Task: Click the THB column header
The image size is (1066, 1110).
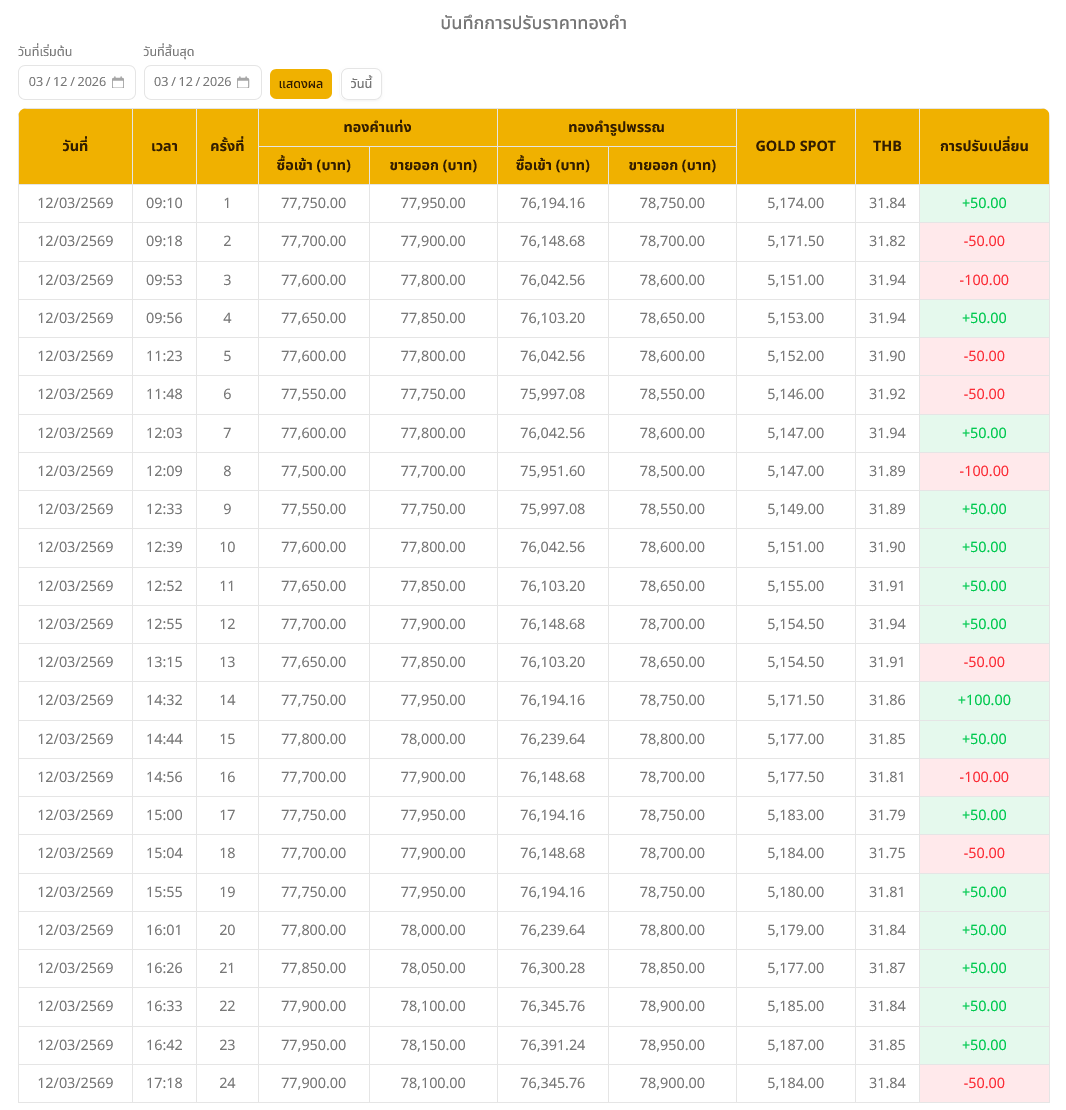Action: tap(887, 146)
